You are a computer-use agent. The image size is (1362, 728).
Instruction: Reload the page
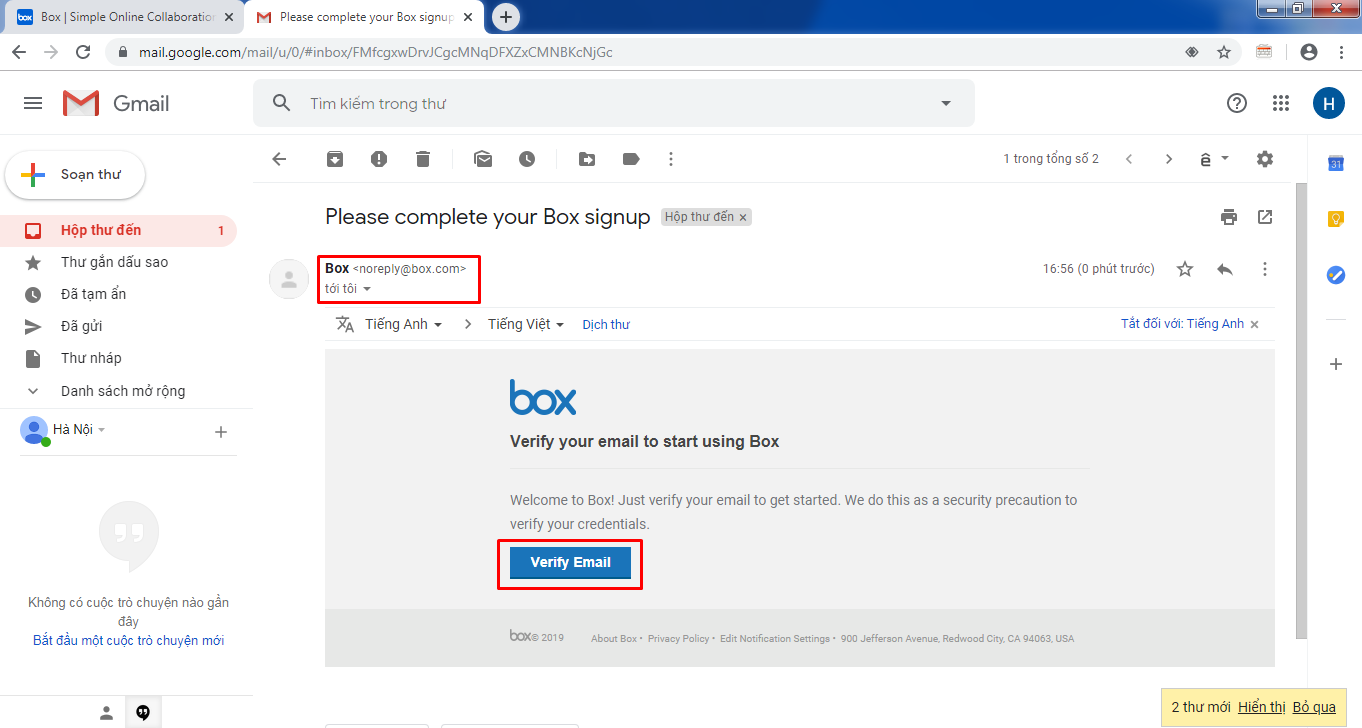click(83, 52)
